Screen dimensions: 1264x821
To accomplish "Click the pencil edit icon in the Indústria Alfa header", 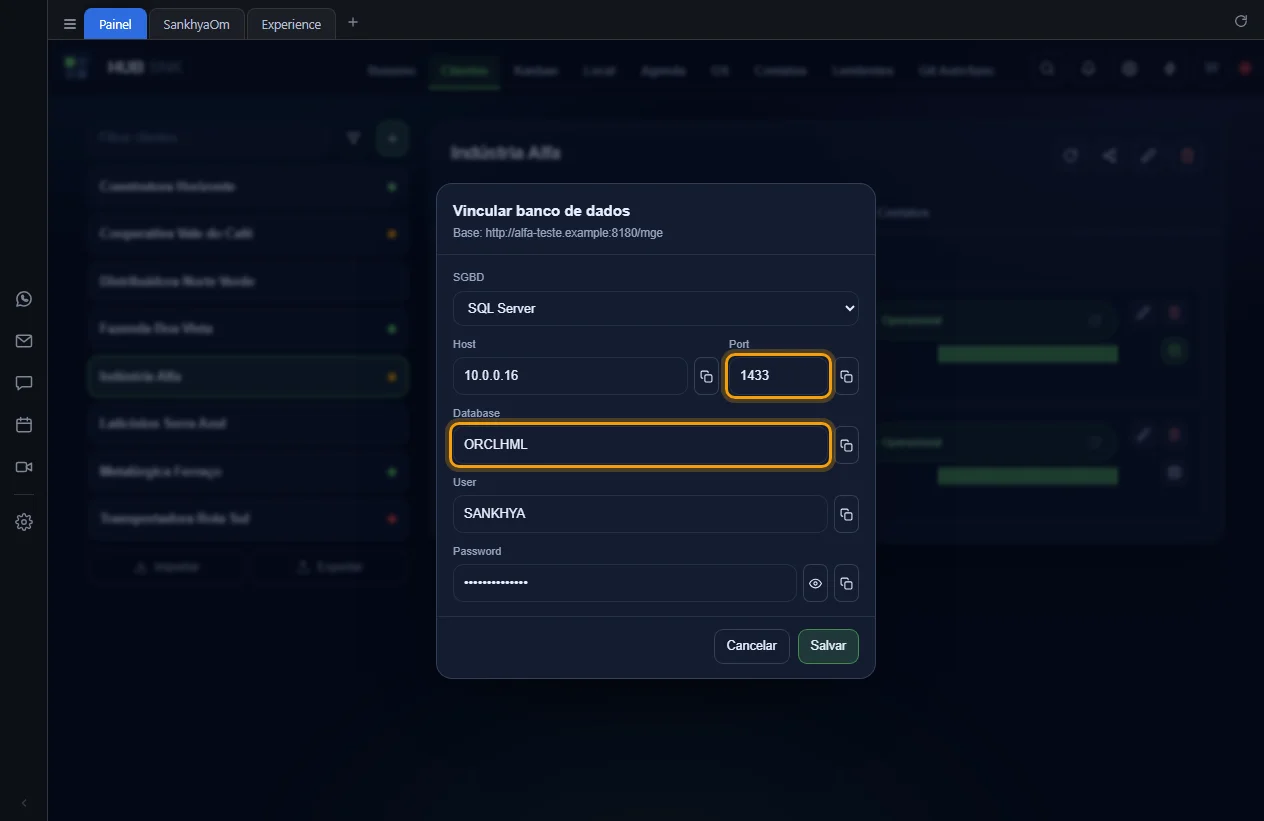I will point(1149,155).
